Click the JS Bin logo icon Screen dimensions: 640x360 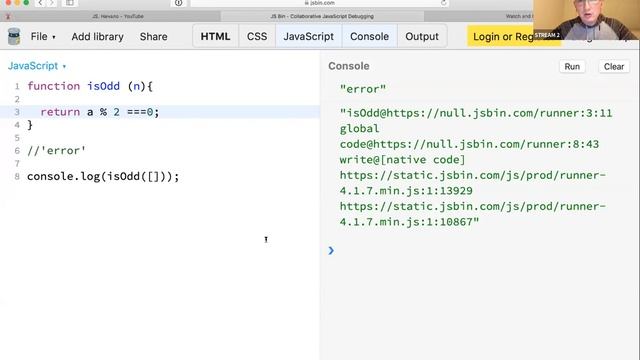pyautogui.click(x=14, y=36)
